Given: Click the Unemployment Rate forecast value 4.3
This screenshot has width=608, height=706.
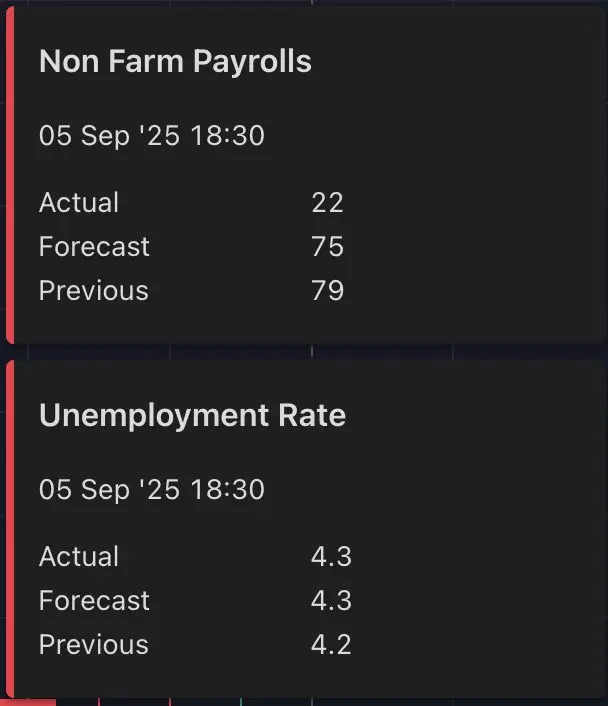Looking at the screenshot, I should point(331,601).
